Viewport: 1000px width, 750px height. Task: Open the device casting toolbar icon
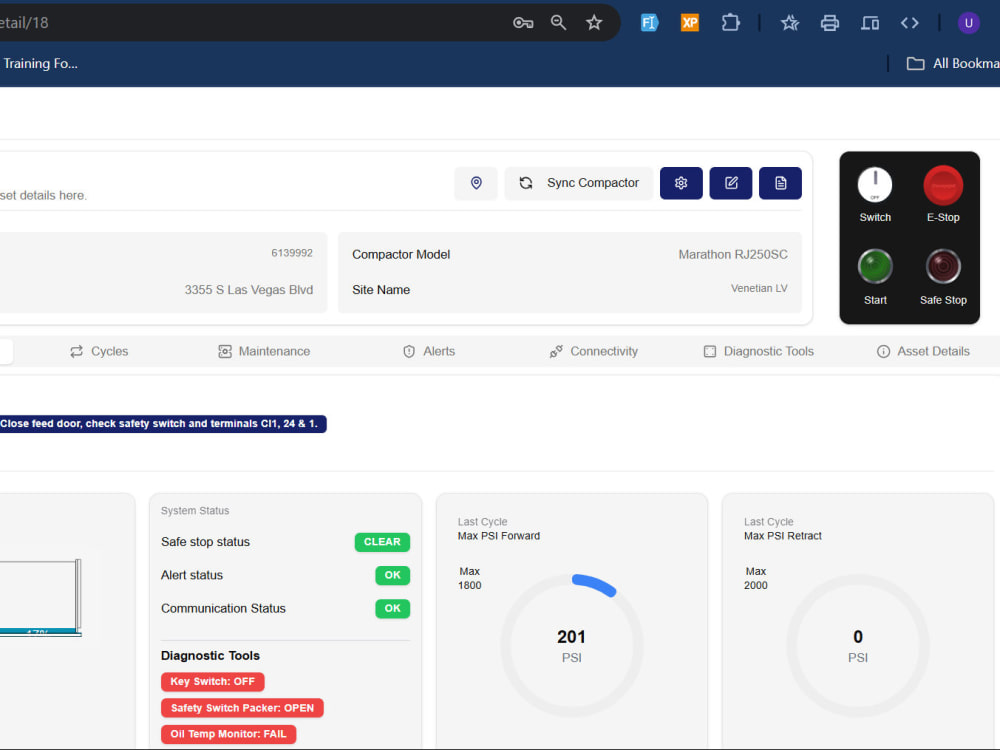[870, 23]
